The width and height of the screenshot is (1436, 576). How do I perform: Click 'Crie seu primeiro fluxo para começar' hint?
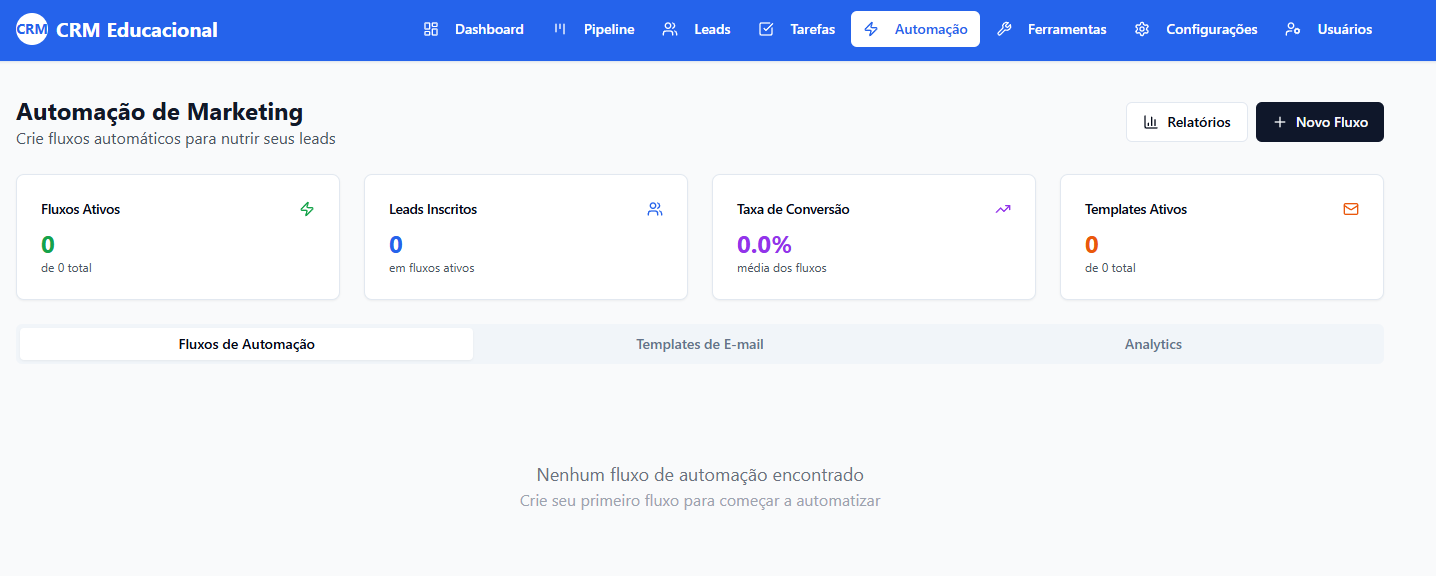[x=700, y=500]
